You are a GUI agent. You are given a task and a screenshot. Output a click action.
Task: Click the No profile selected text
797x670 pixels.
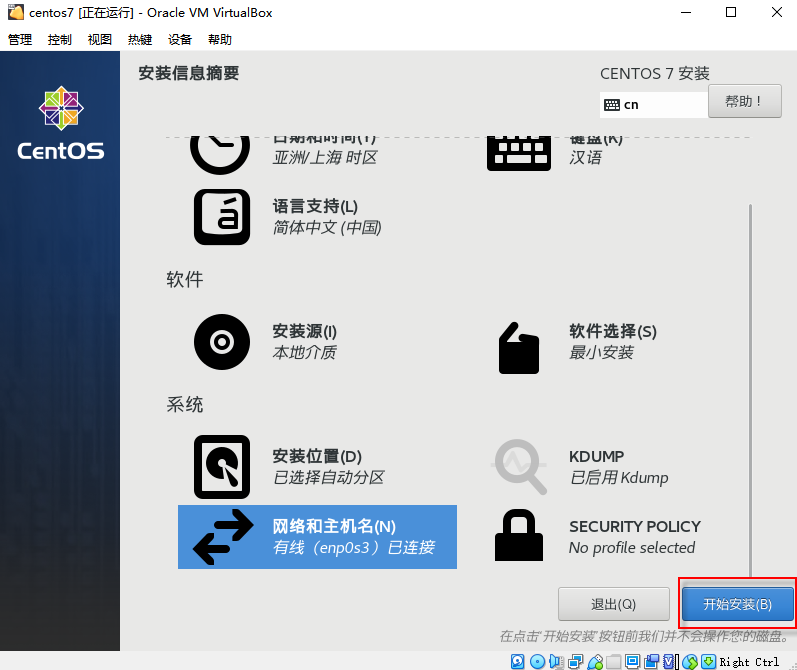pyautogui.click(x=632, y=548)
